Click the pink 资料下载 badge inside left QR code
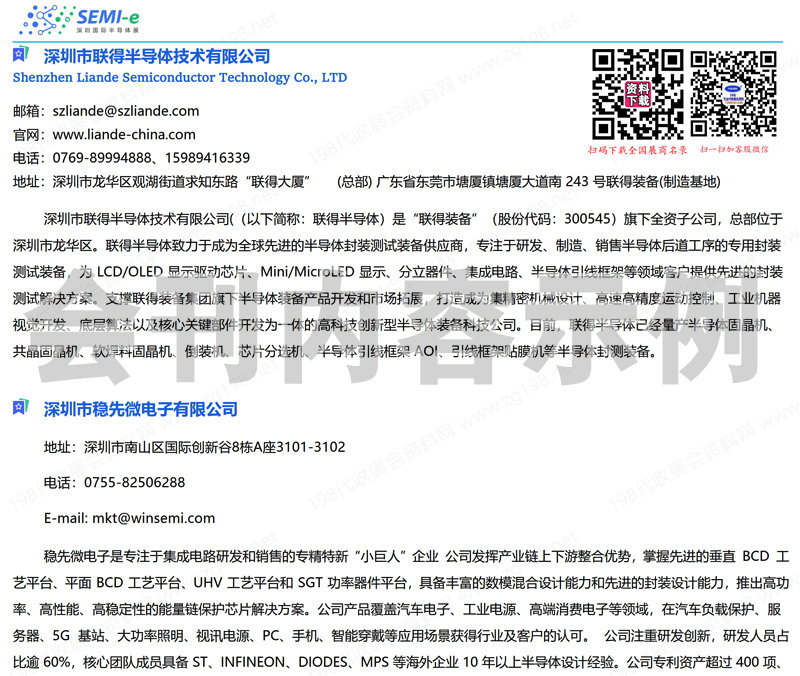Screen dimensions: 800x676 click(x=637, y=94)
